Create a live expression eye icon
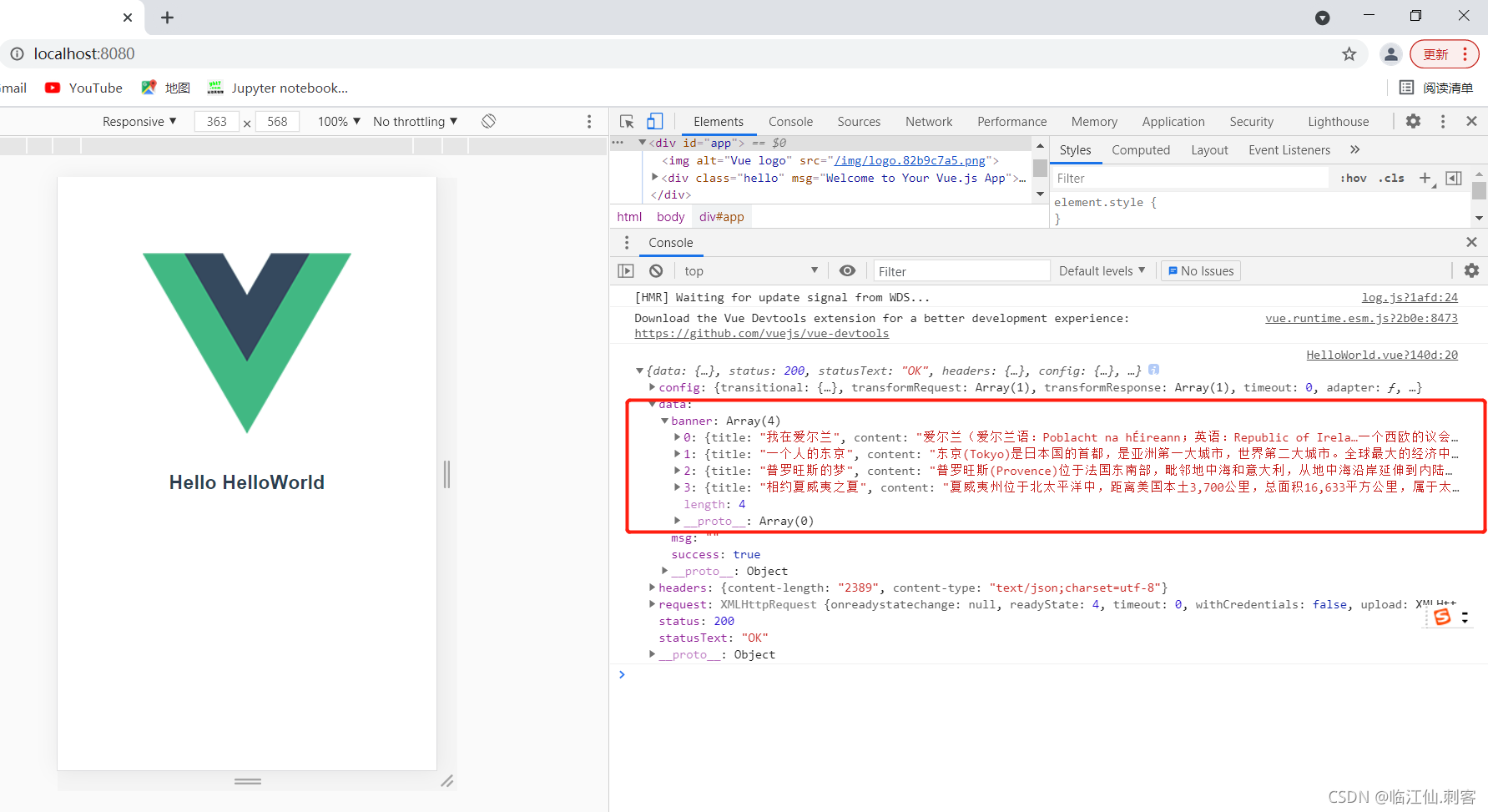Image resolution: width=1488 pixels, height=812 pixels. (847, 270)
